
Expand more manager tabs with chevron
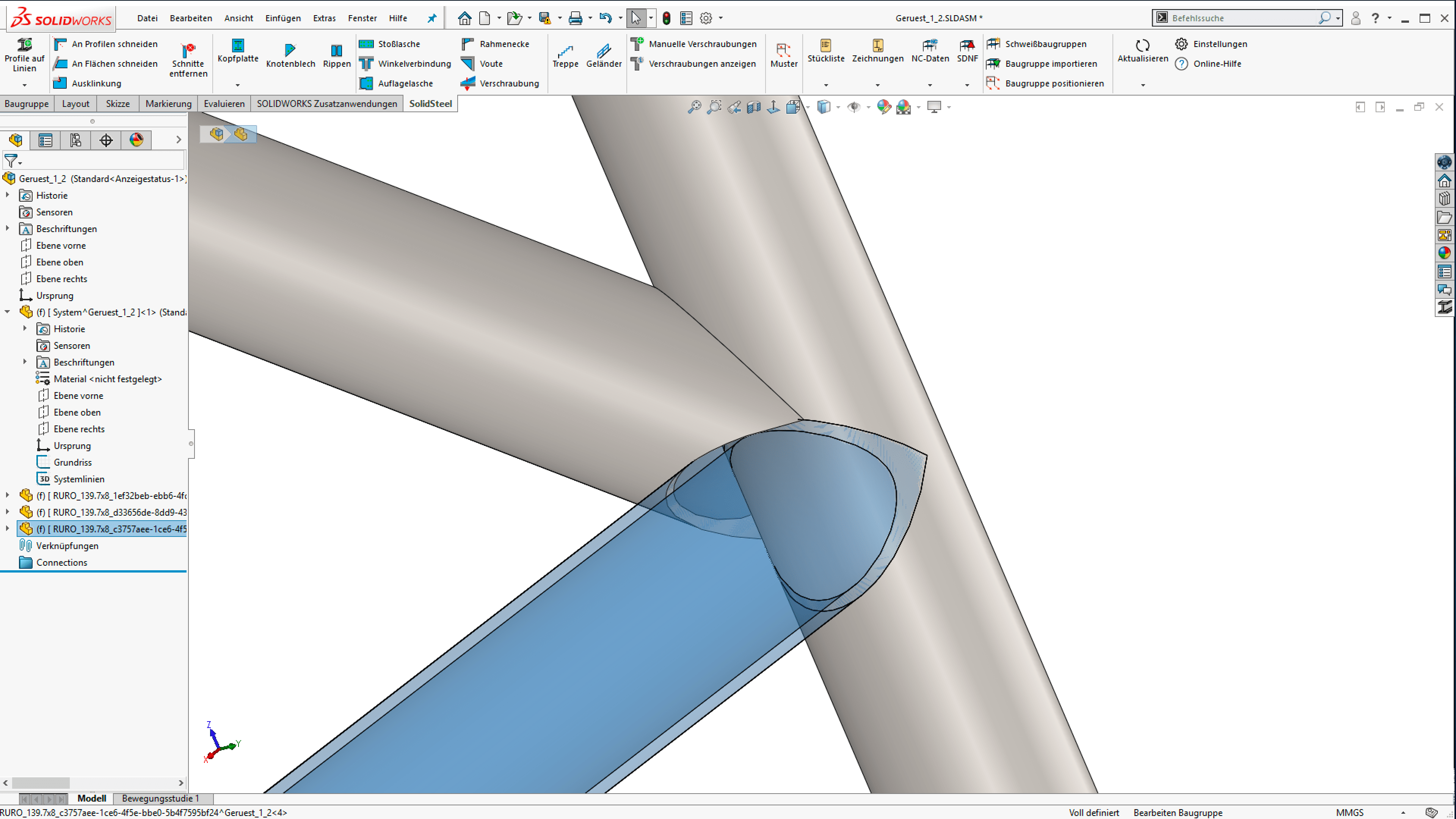179,140
